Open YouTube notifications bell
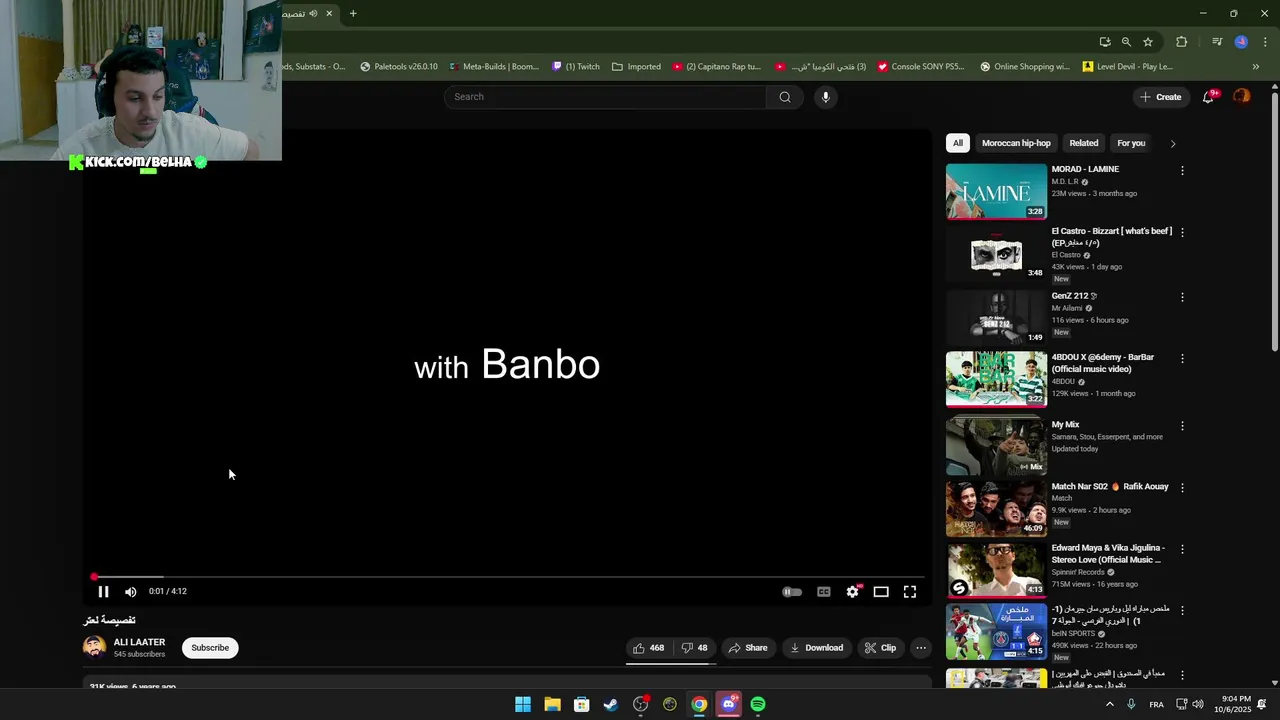 click(x=1208, y=97)
